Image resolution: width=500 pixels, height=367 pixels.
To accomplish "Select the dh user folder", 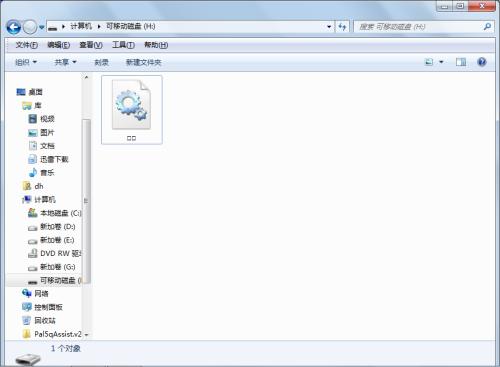I will [x=39, y=186].
